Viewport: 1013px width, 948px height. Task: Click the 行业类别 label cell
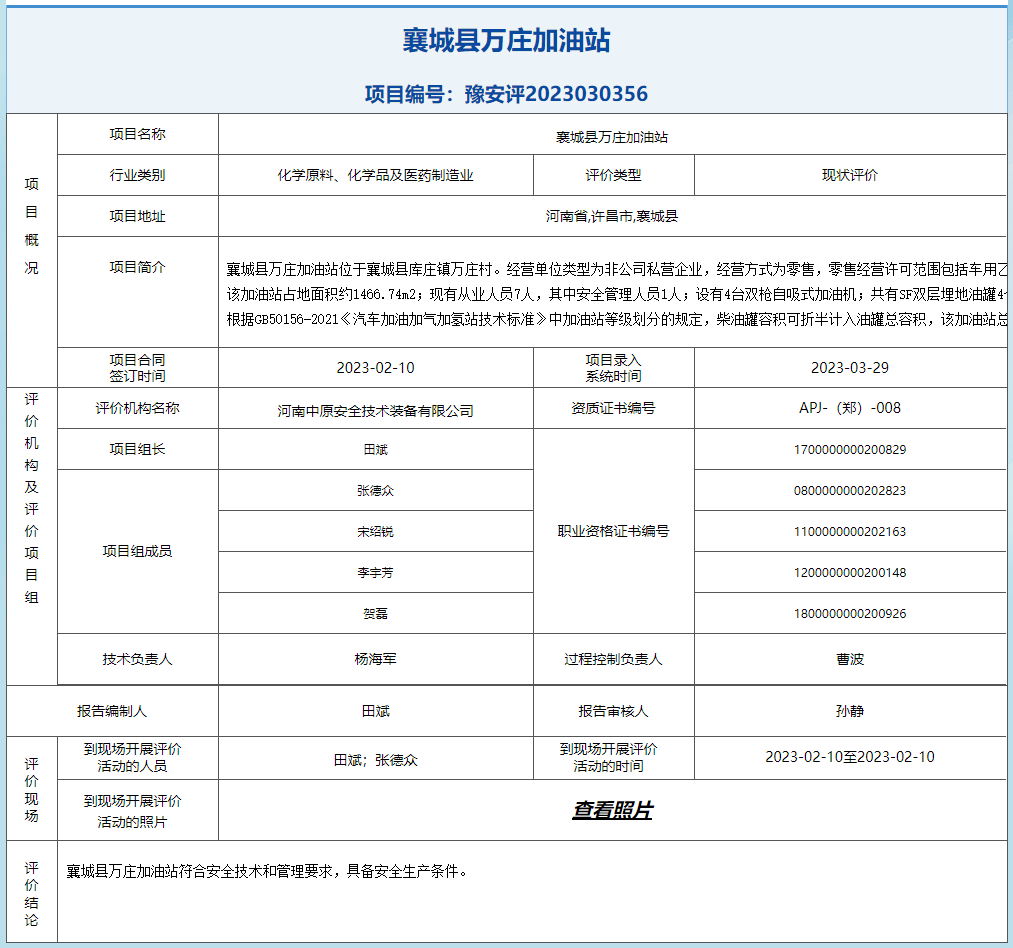click(138, 175)
